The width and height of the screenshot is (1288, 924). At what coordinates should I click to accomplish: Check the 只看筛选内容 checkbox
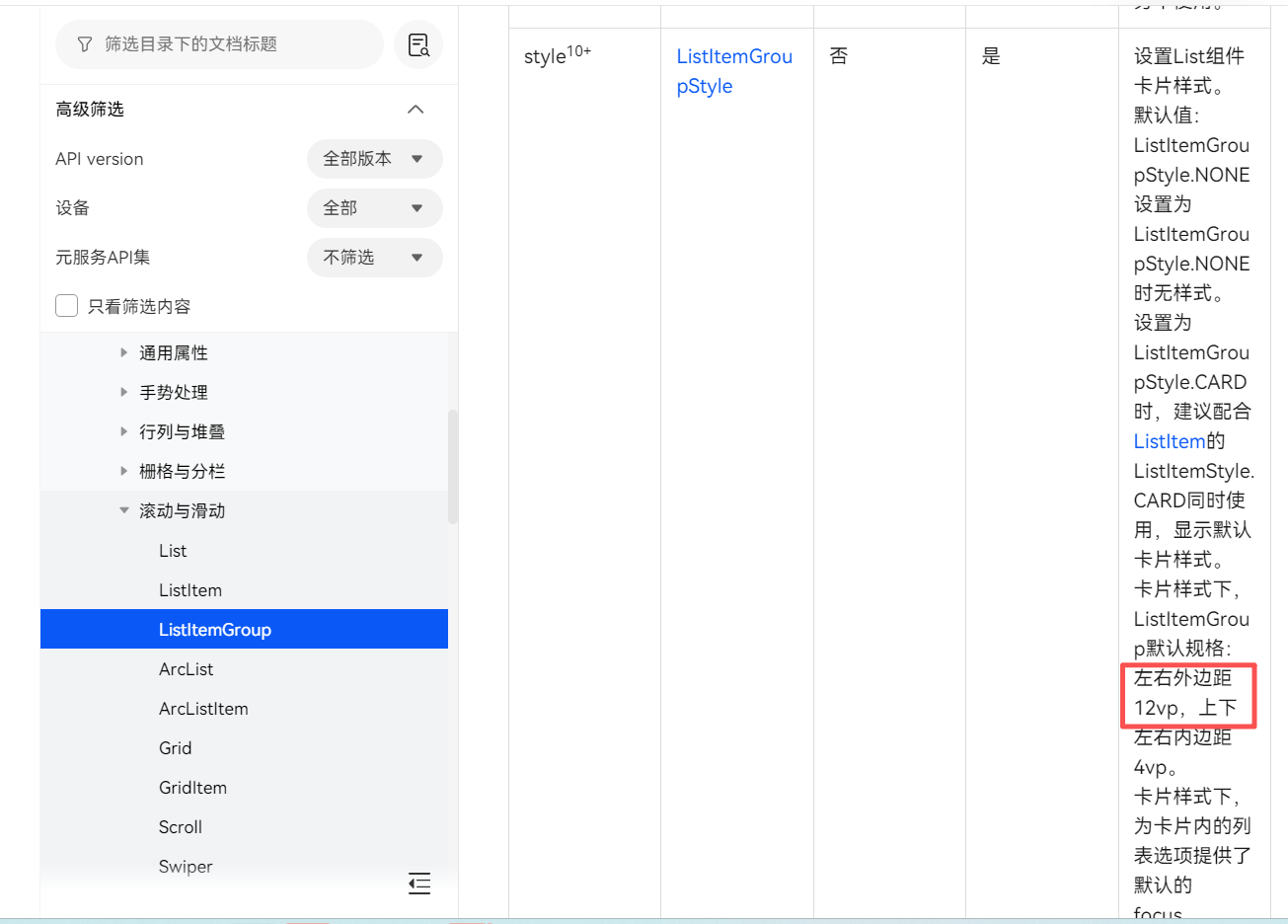pos(67,306)
